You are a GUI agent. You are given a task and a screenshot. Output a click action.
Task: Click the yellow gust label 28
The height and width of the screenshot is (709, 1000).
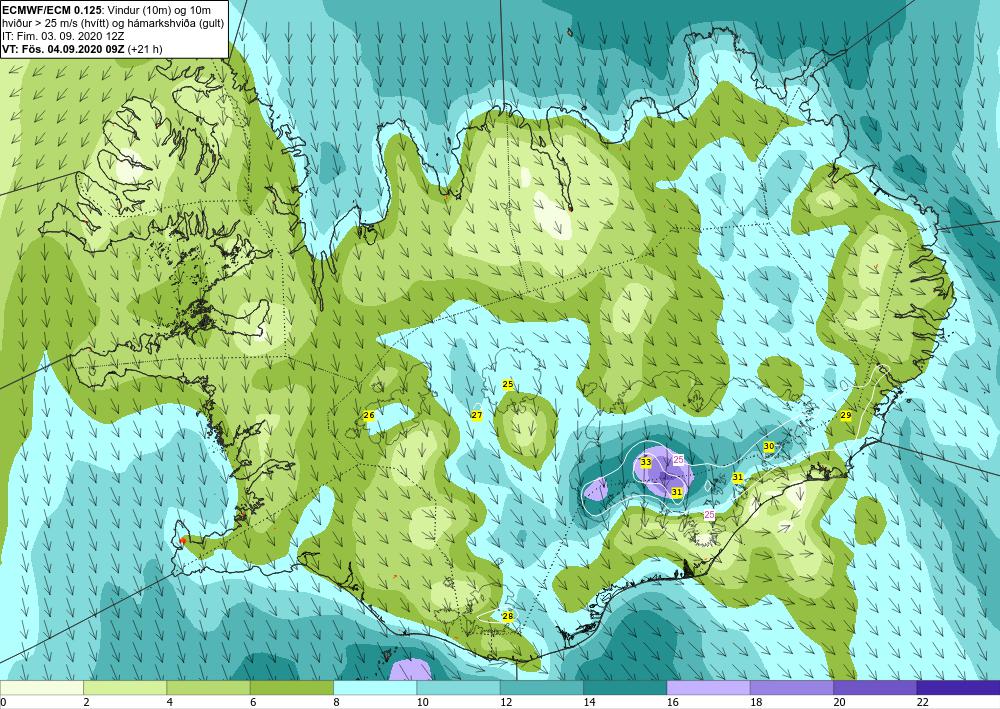click(x=508, y=616)
